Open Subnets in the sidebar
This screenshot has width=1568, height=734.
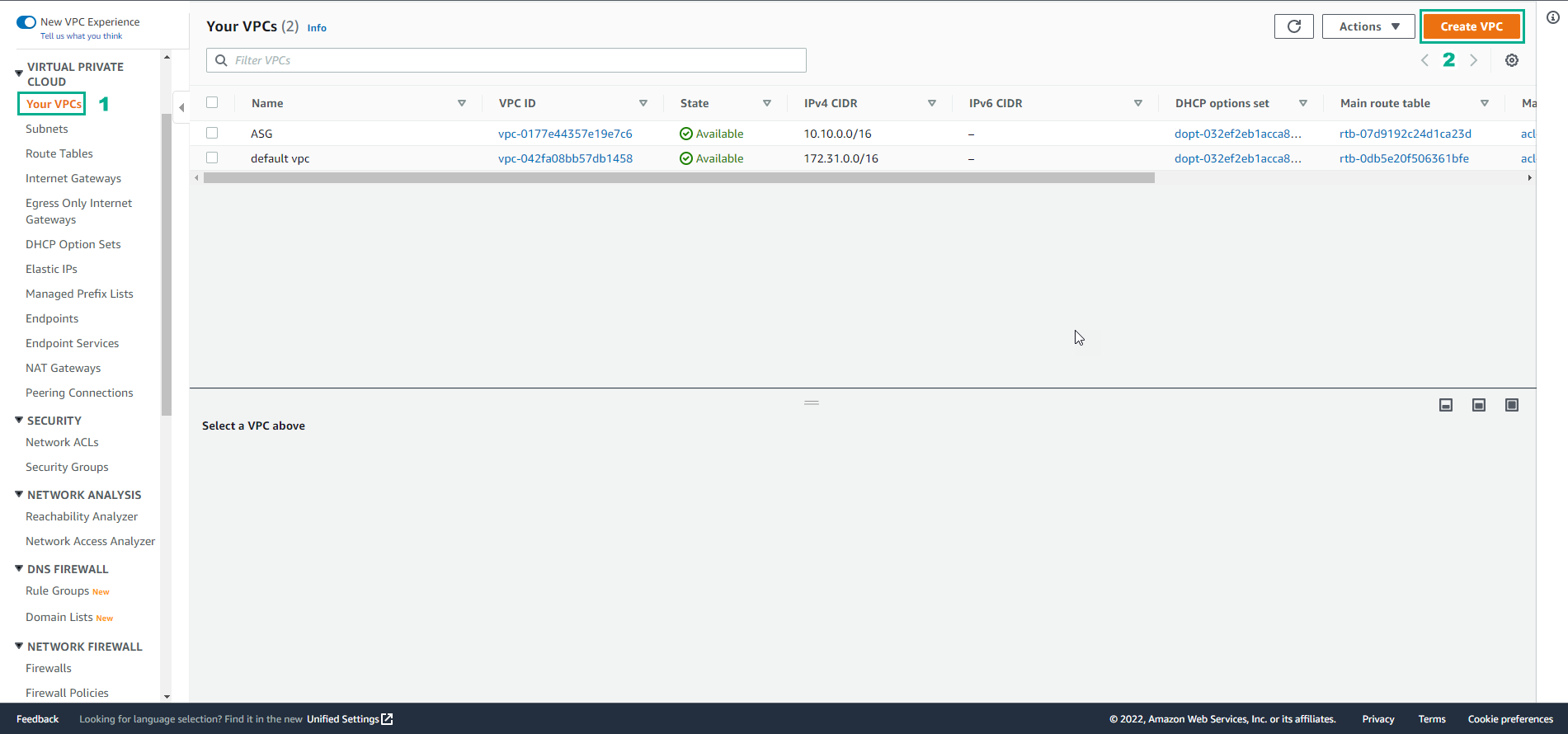(47, 129)
